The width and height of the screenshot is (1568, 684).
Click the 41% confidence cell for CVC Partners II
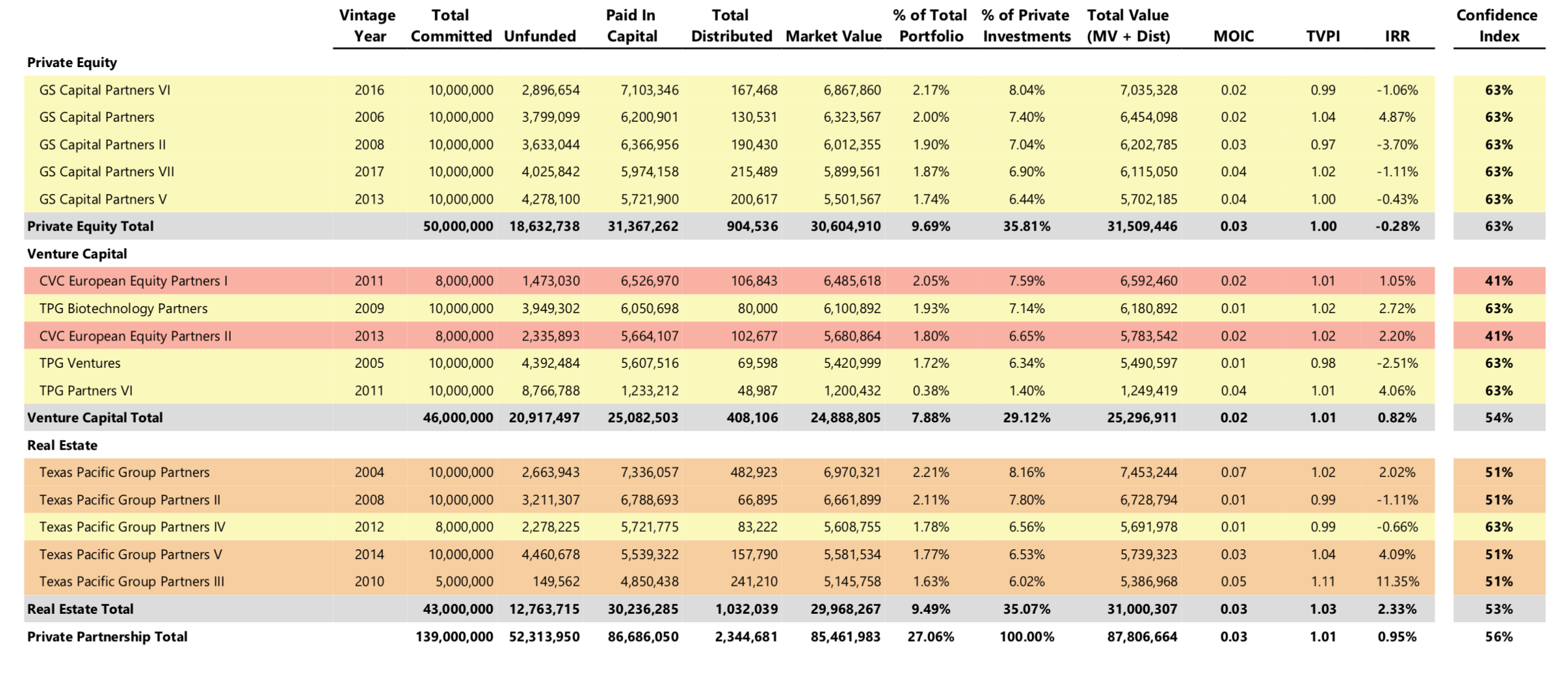coord(1498,336)
